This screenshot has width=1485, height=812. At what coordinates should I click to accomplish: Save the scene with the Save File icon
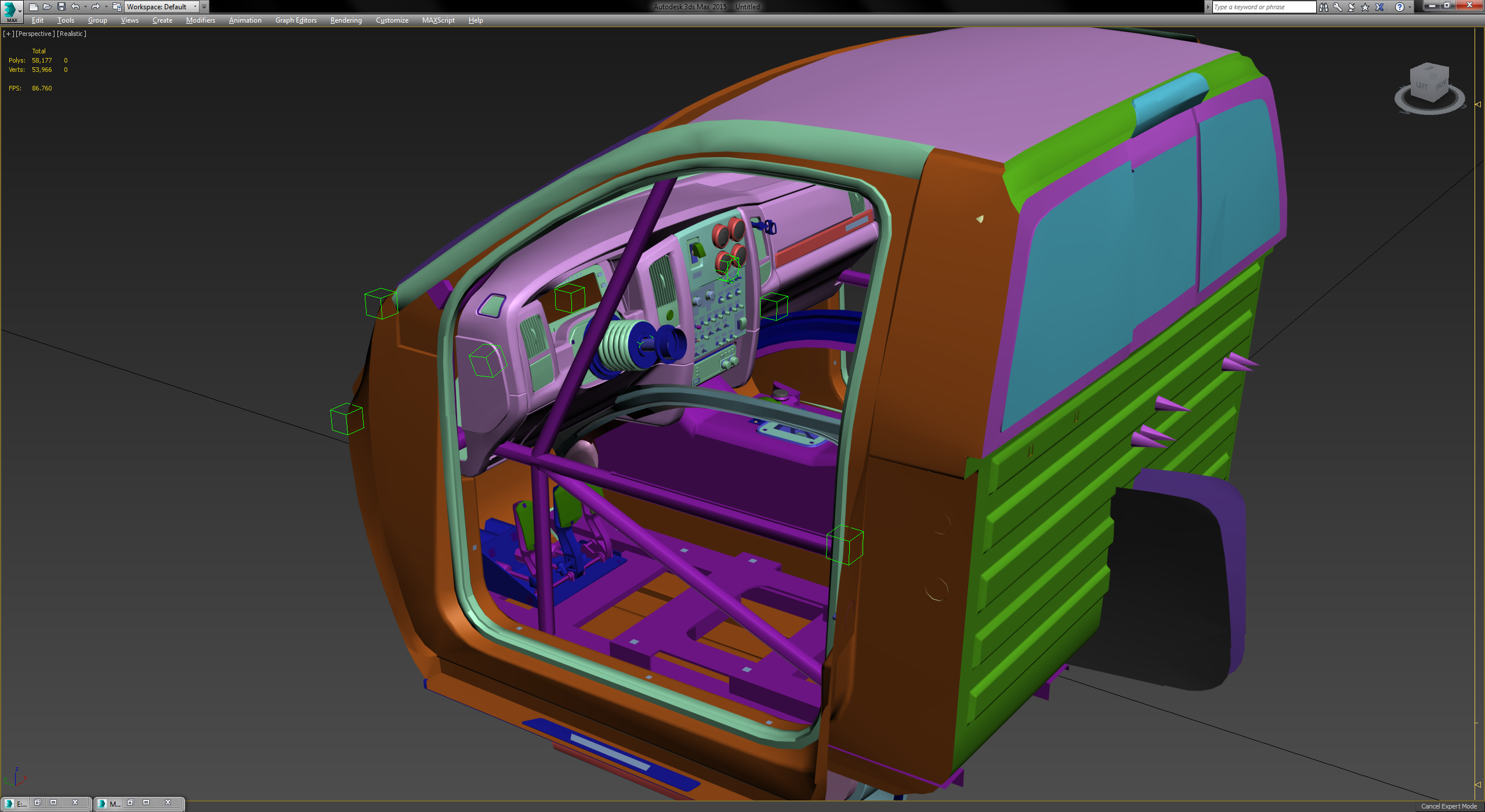coord(61,6)
